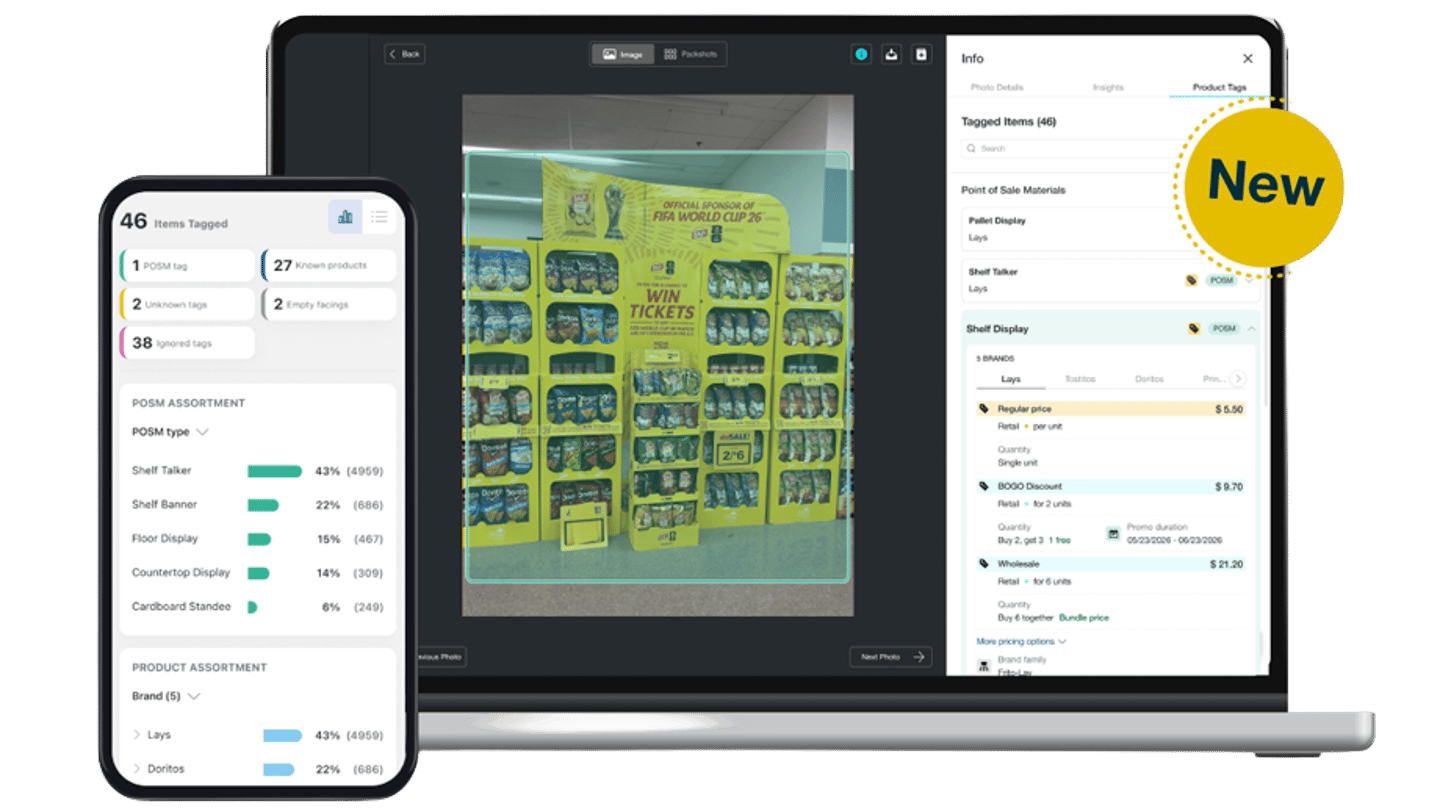The width and height of the screenshot is (1440, 809).
Task: Open the Product Tags tab
Action: (x=1219, y=88)
